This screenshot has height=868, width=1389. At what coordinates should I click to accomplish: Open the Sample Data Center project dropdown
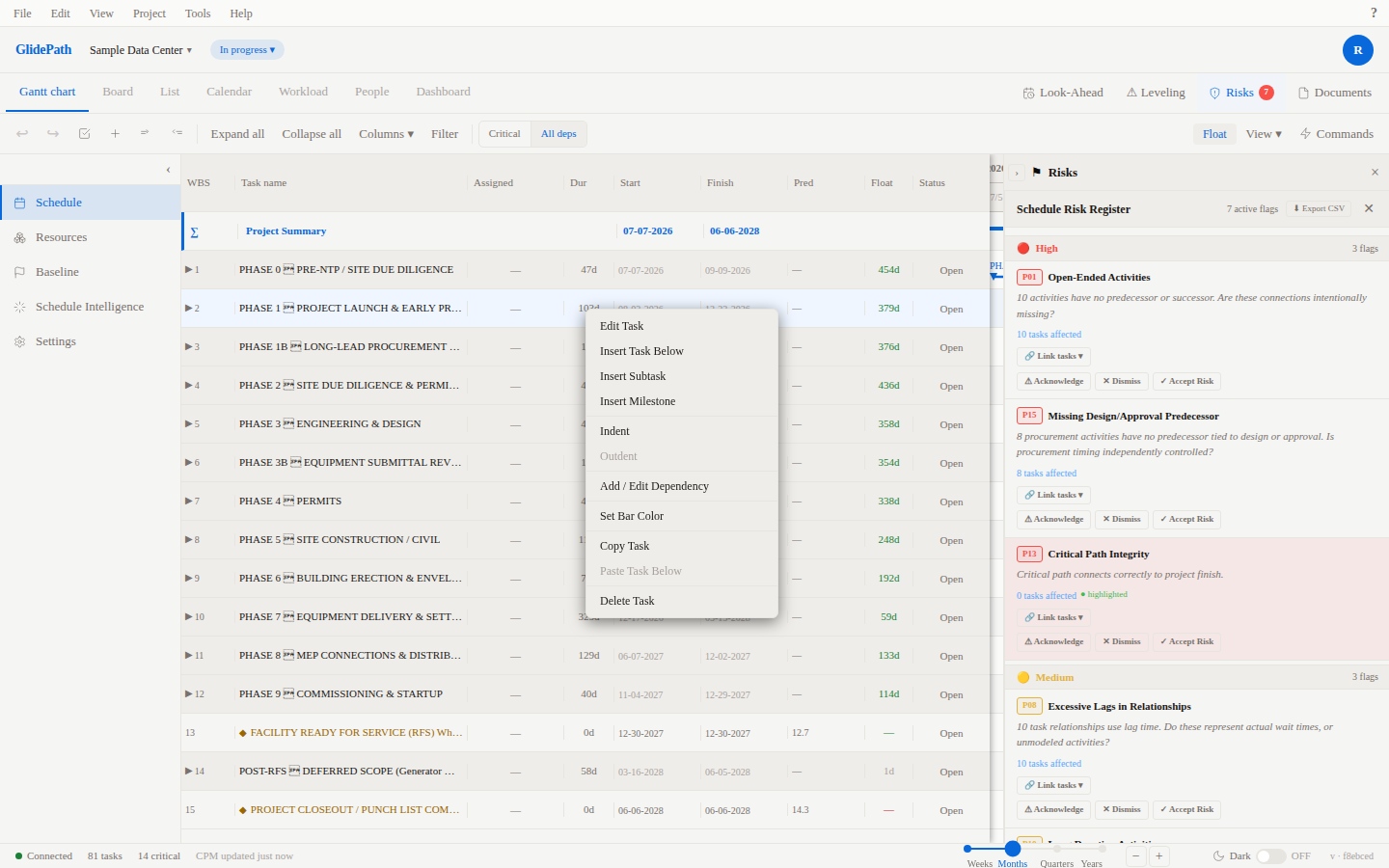click(x=141, y=50)
